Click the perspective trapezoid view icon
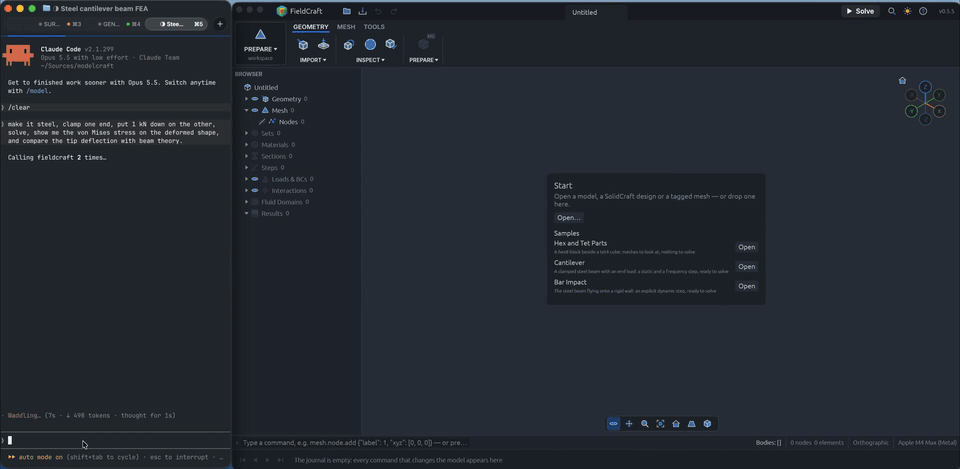The height and width of the screenshot is (469, 960). (x=692, y=424)
